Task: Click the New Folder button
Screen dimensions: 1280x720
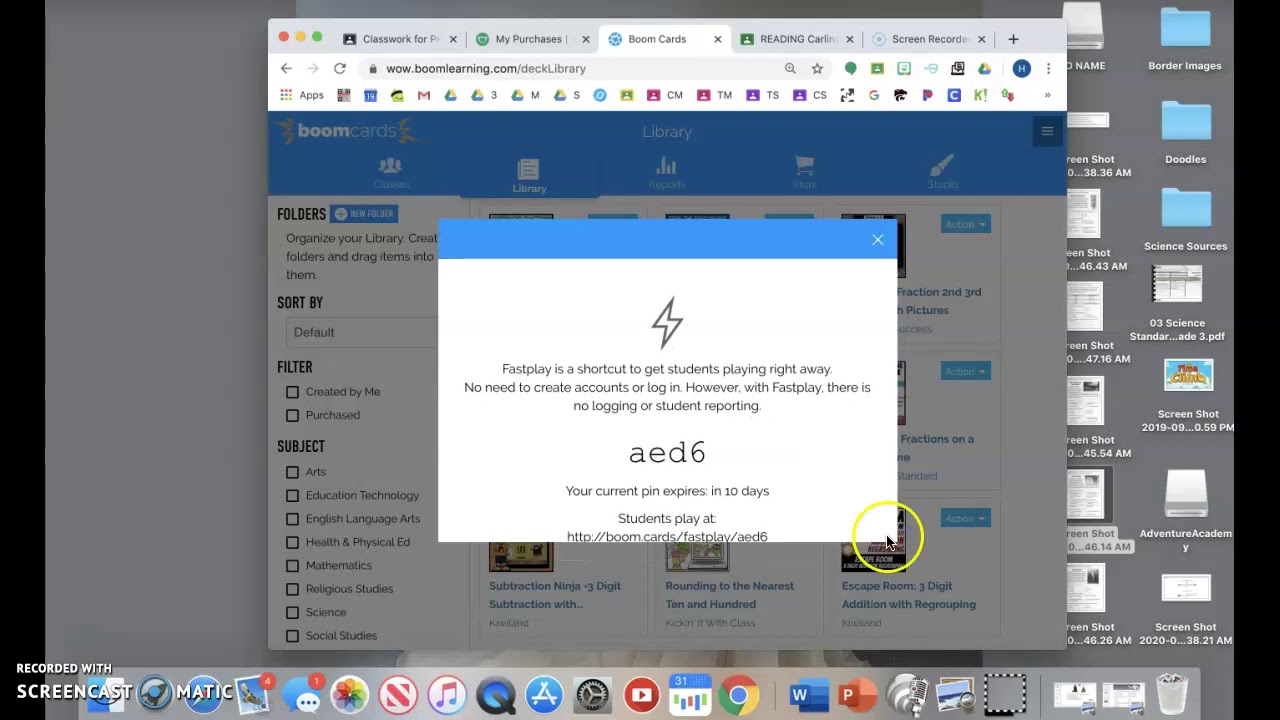Action: pyautogui.click(x=364, y=214)
